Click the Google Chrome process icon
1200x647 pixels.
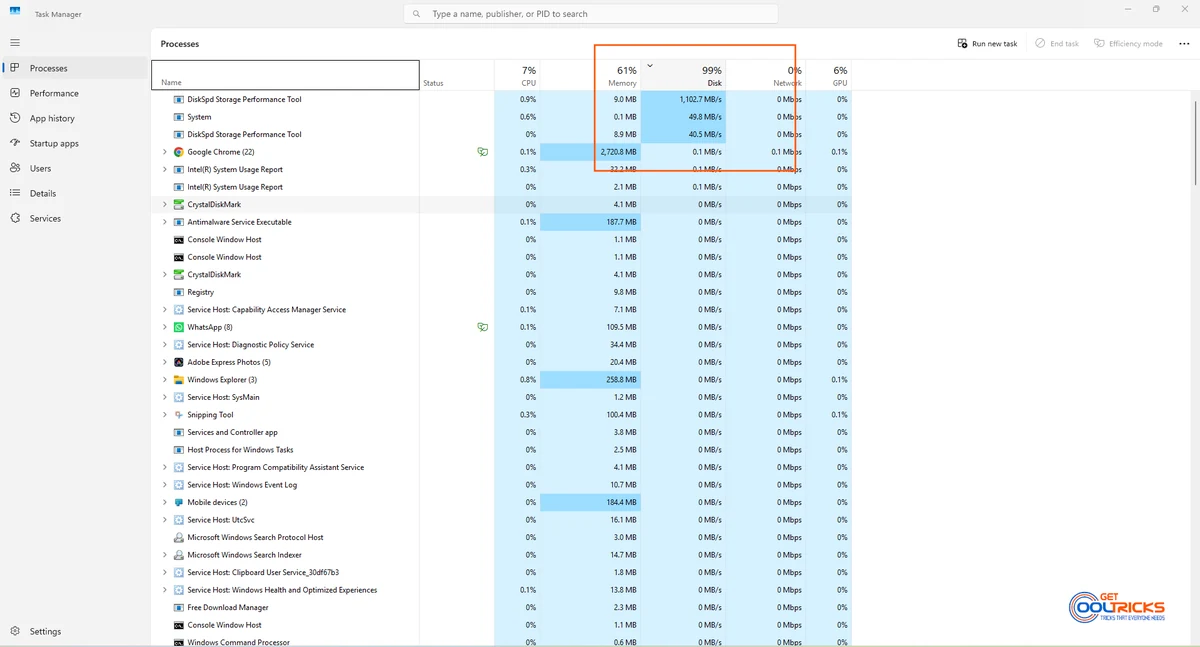point(179,152)
